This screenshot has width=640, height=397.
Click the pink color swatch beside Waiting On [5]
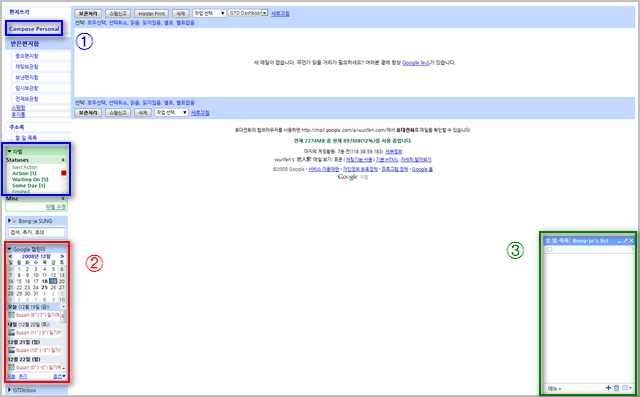[x=63, y=180]
